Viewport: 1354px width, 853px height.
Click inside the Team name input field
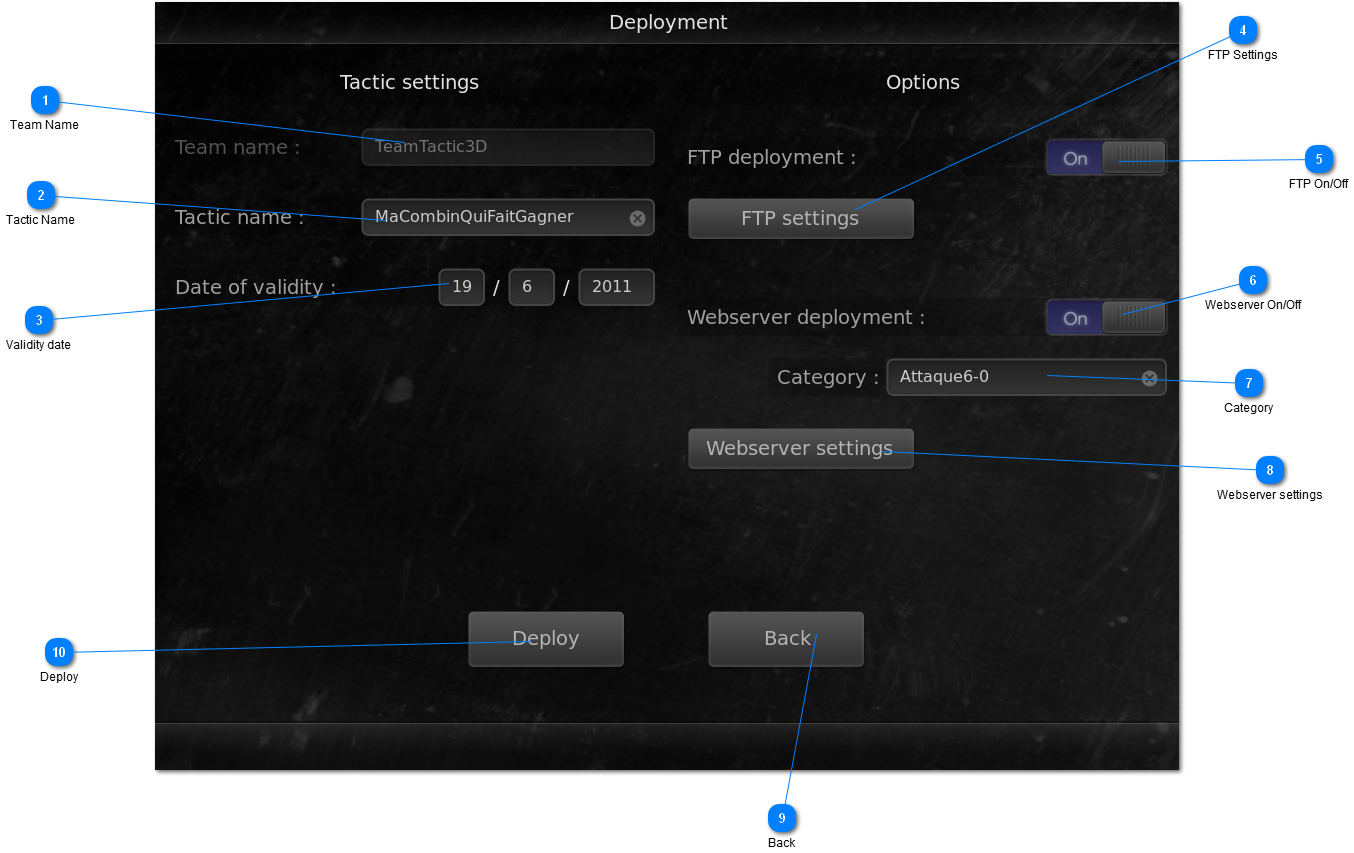pos(507,147)
